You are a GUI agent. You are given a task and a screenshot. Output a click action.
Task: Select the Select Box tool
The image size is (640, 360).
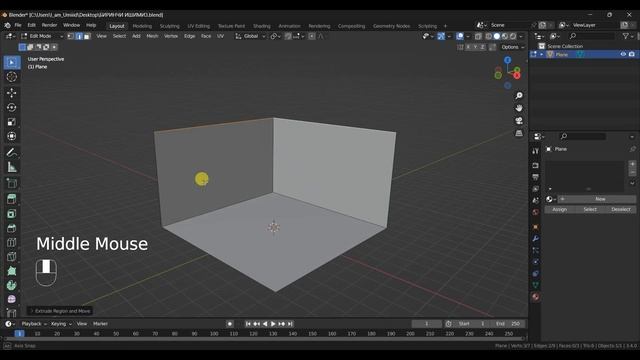coord(11,62)
